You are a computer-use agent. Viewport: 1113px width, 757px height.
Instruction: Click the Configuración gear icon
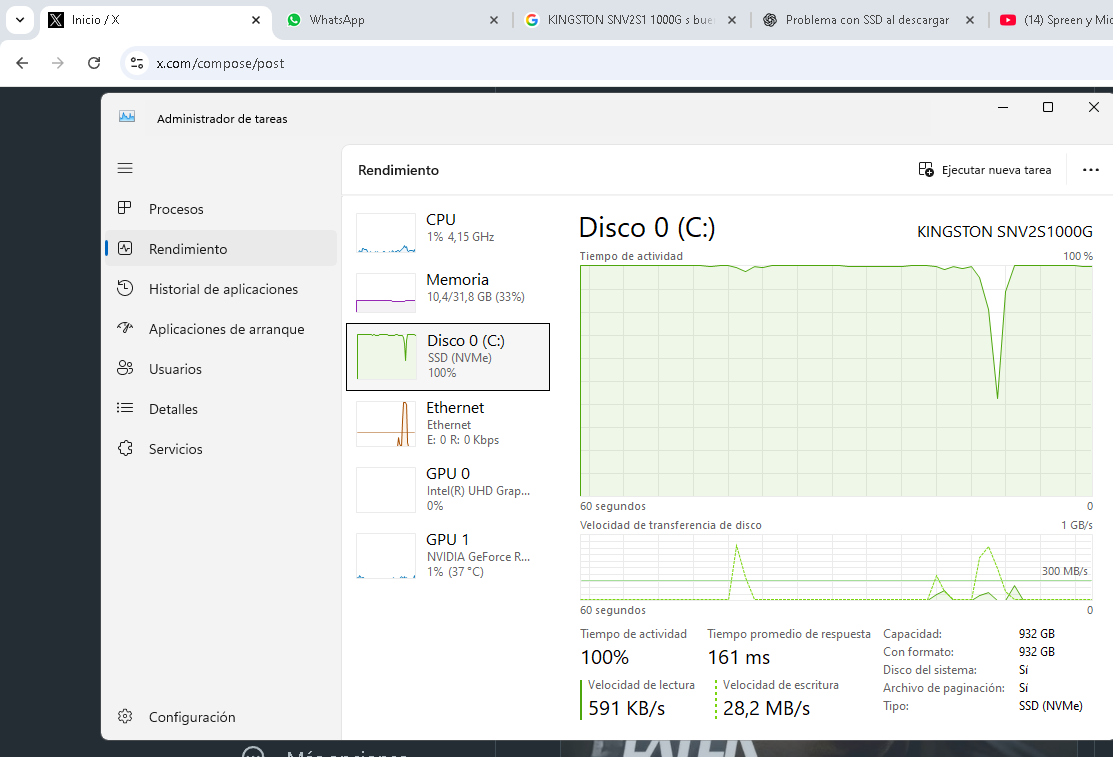[x=125, y=717]
